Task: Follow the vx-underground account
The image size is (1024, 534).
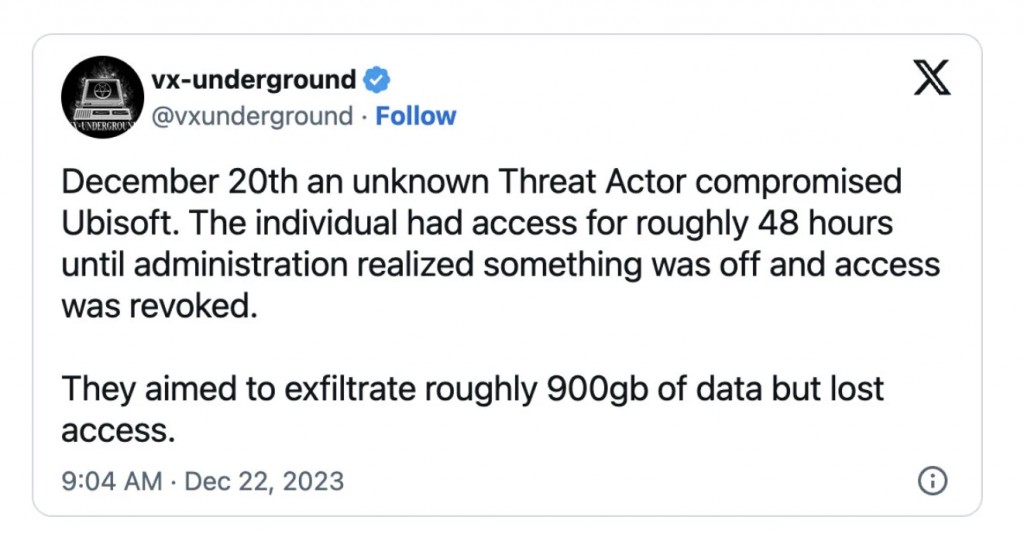Action: 416,117
